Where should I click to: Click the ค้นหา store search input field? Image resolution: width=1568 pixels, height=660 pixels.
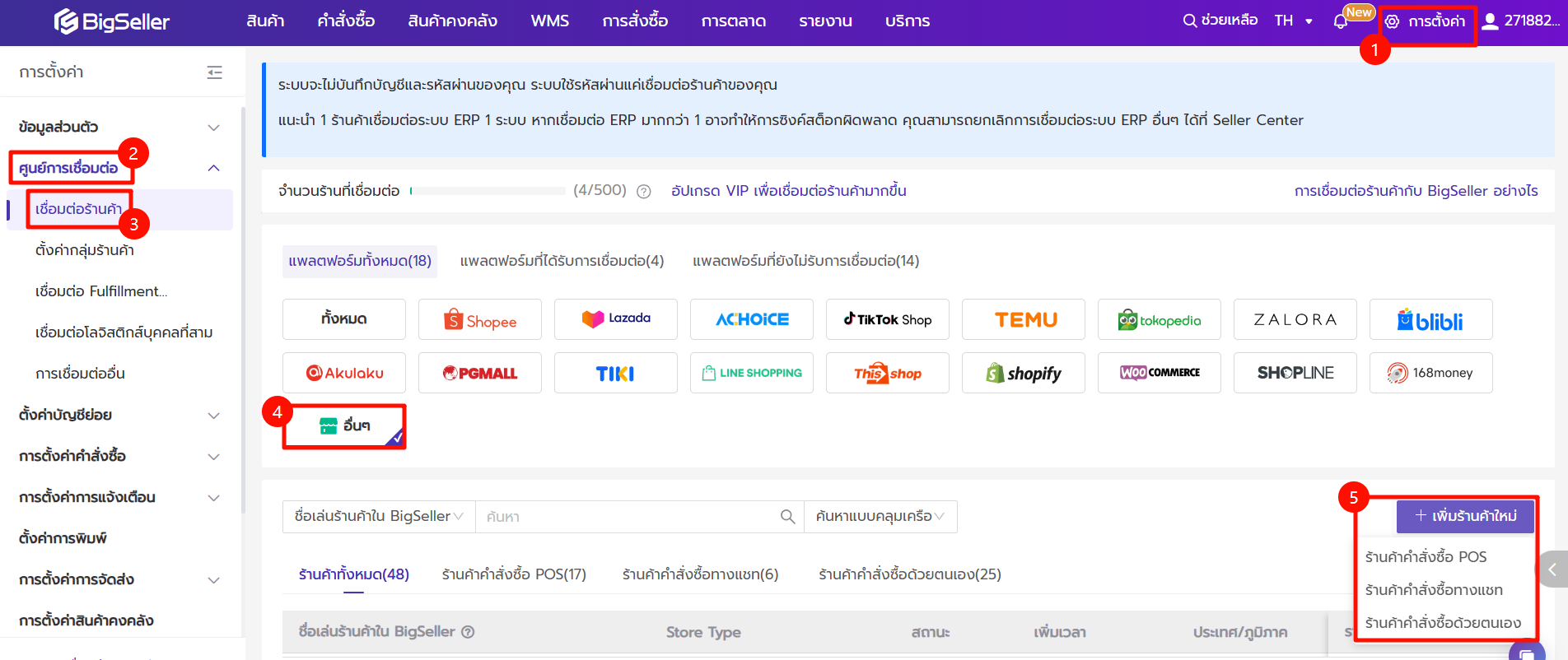click(626, 517)
